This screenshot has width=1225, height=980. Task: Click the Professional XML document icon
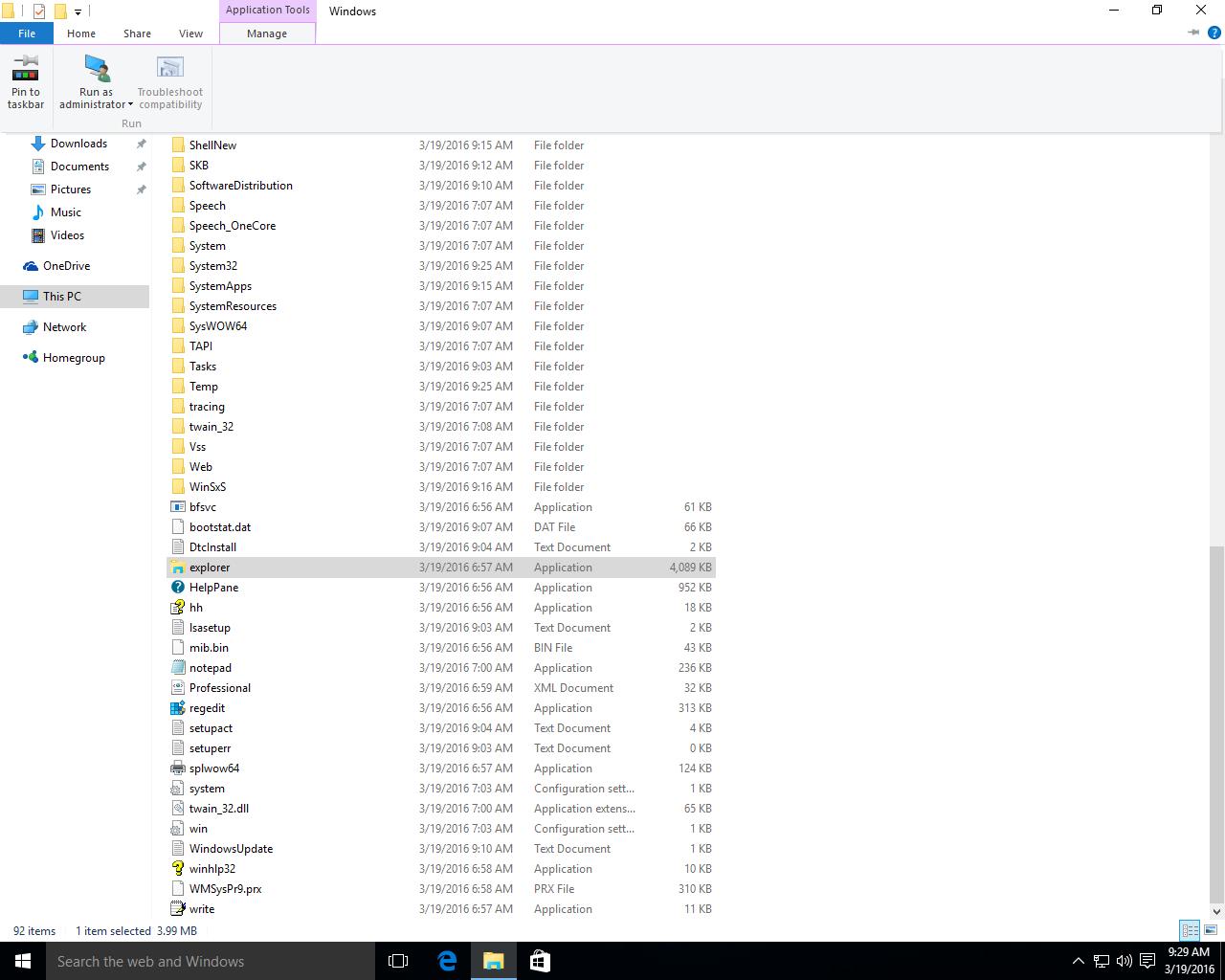tap(177, 688)
